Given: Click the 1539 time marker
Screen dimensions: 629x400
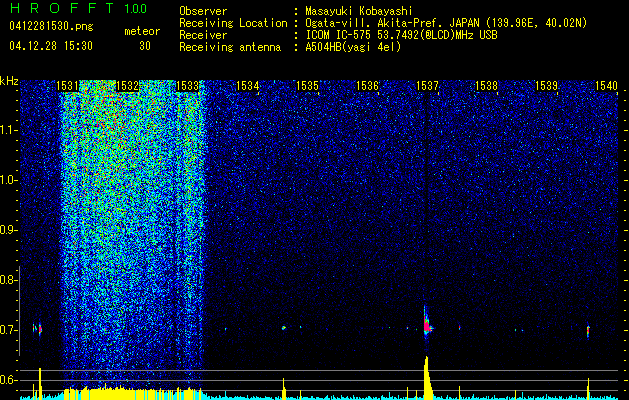Looking at the screenshot, I should click(547, 86).
